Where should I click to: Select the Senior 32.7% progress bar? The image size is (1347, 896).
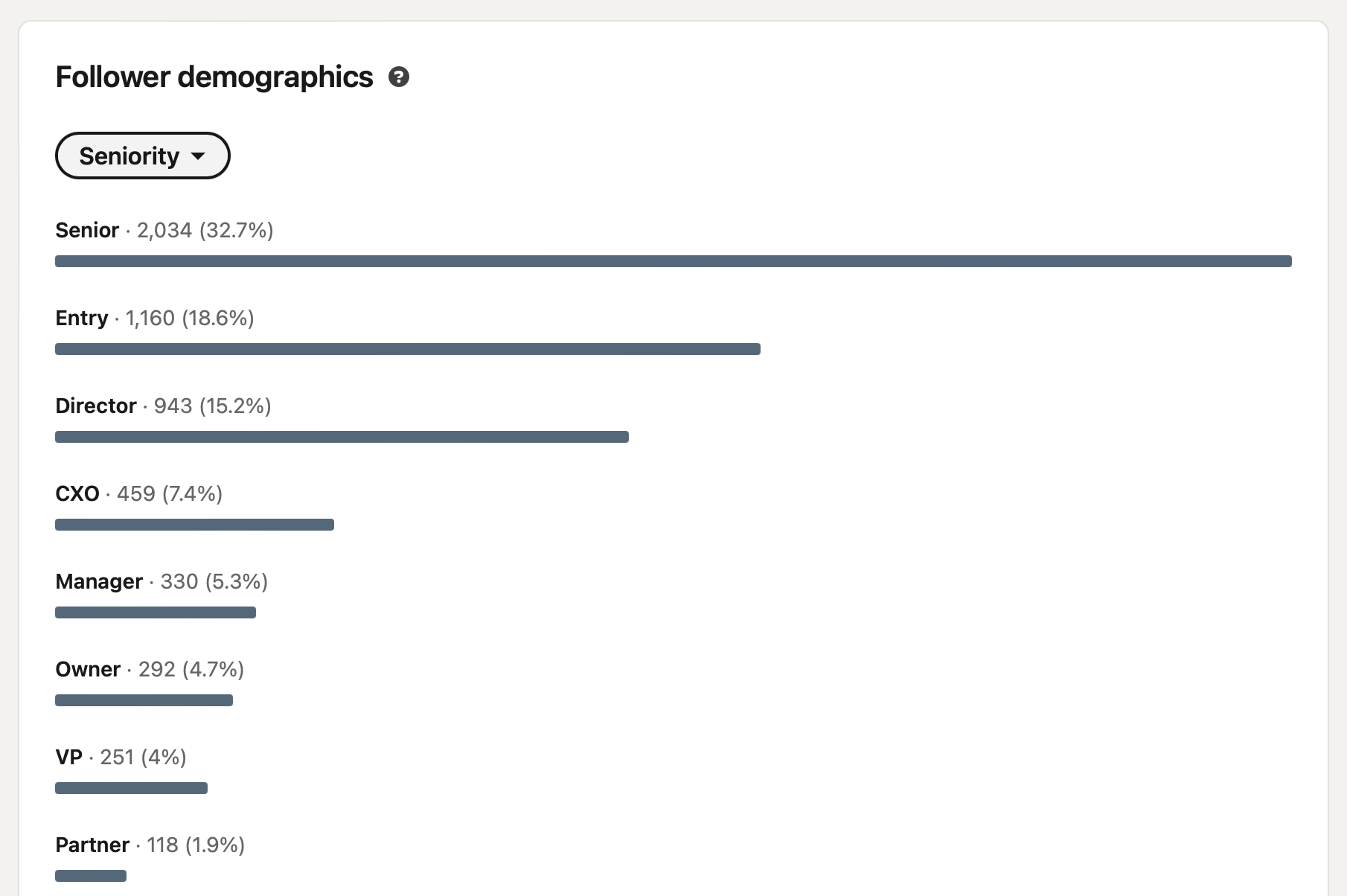673,261
